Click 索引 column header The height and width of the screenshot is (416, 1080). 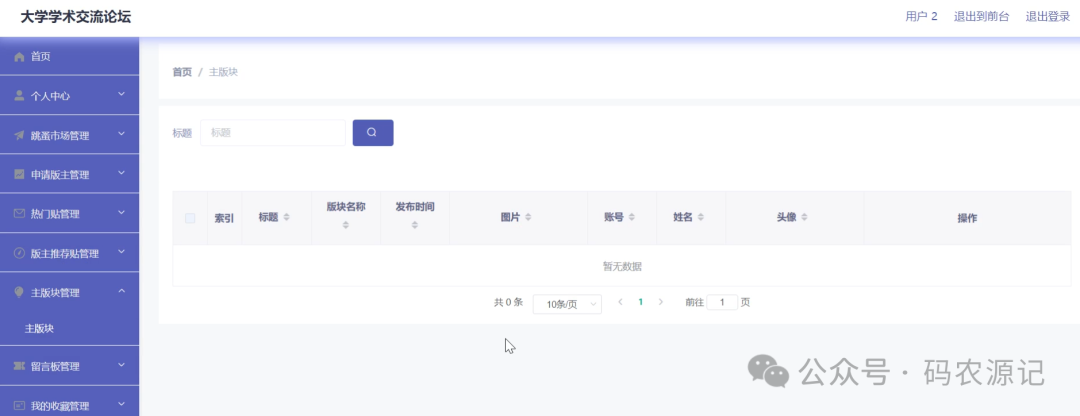(x=225, y=218)
